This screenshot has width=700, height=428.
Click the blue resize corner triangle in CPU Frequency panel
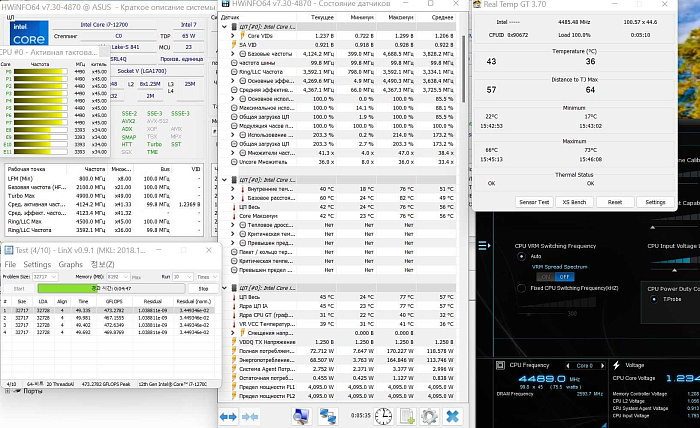click(x=604, y=424)
